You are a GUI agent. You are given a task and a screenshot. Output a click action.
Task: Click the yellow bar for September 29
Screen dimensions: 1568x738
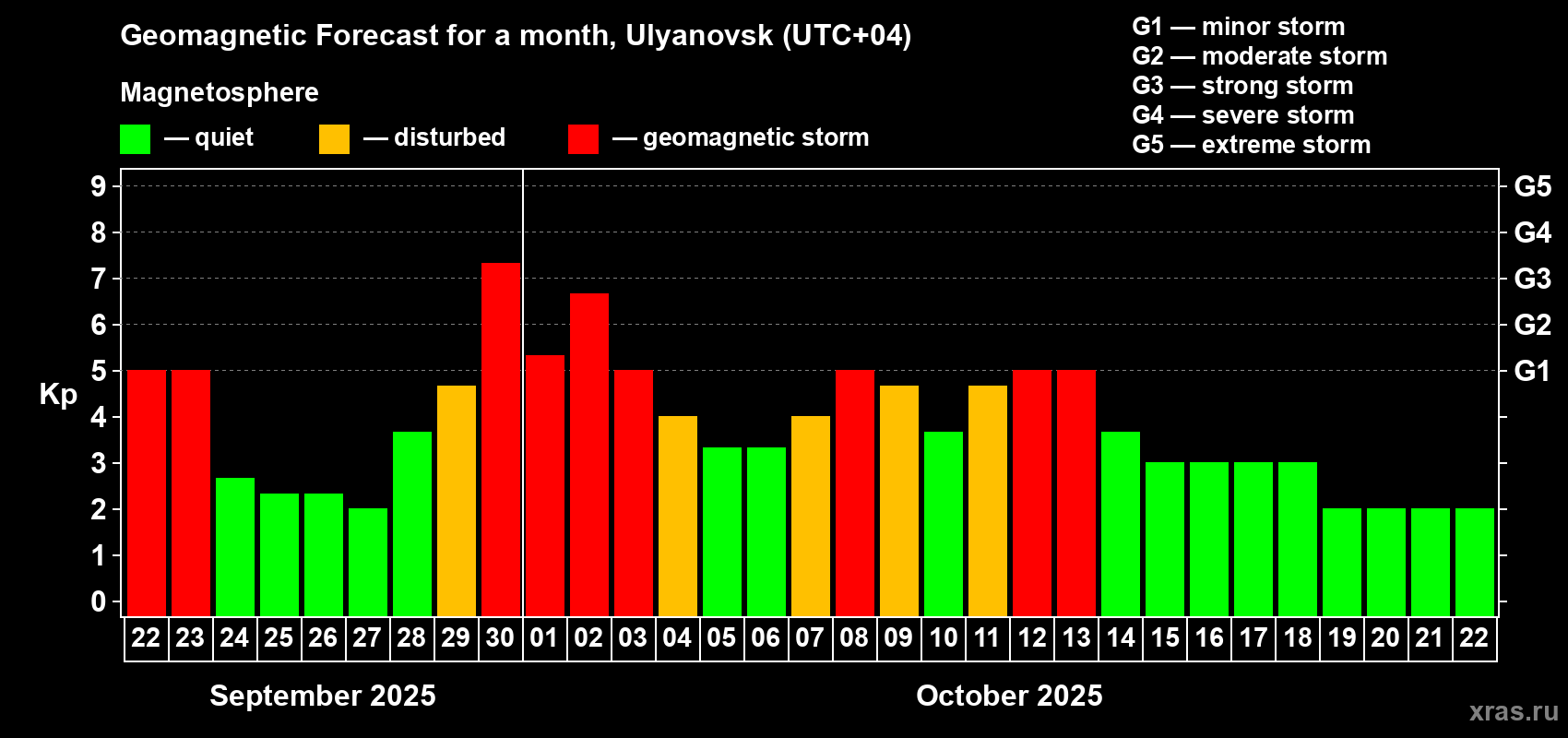tap(457, 501)
